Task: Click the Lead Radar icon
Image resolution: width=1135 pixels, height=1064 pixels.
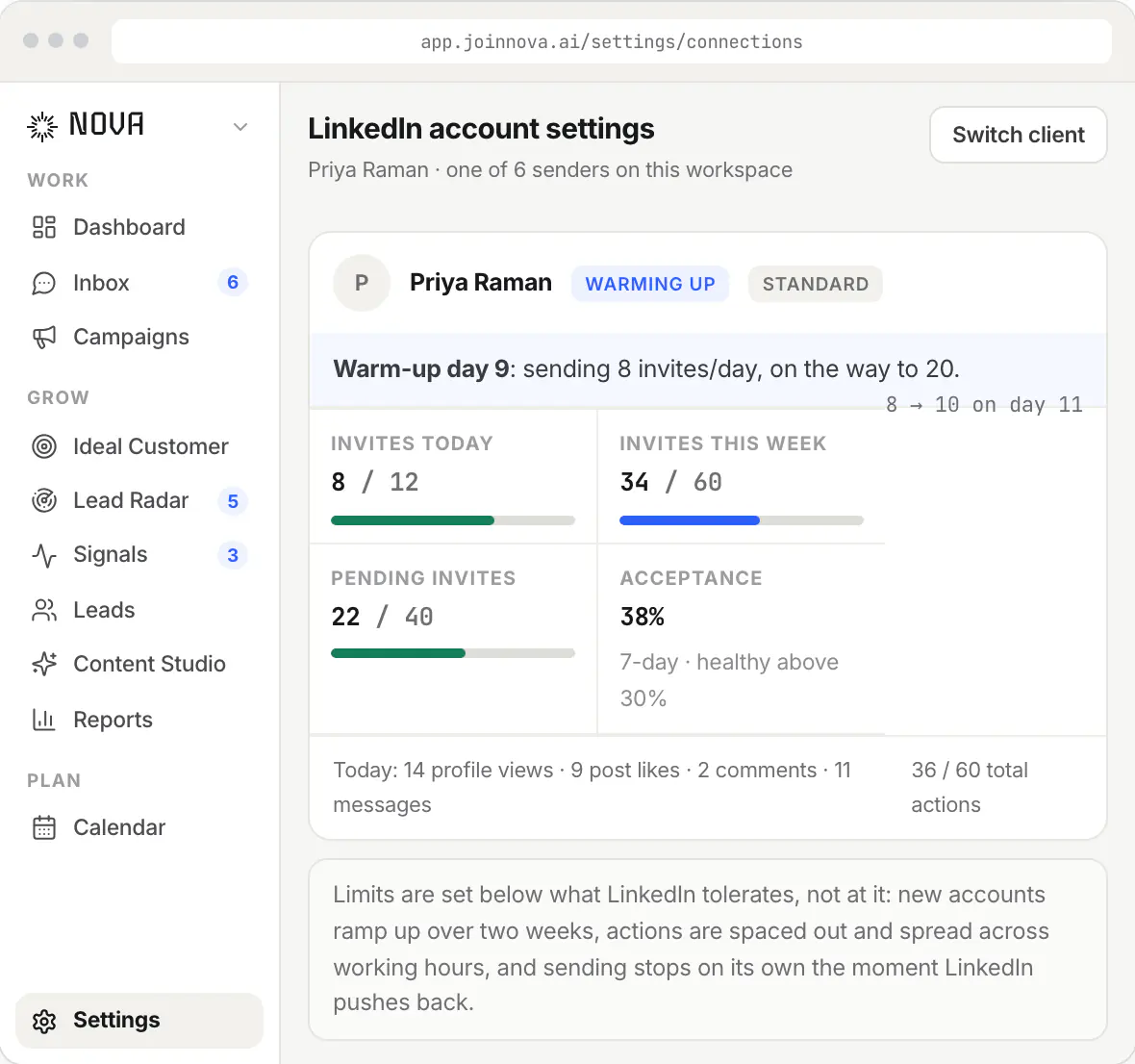Action: [44, 500]
